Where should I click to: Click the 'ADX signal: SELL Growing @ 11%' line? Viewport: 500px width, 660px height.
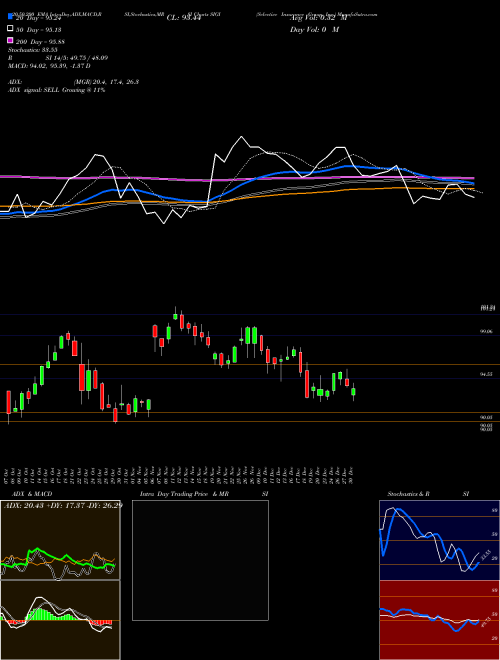click(56, 90)
